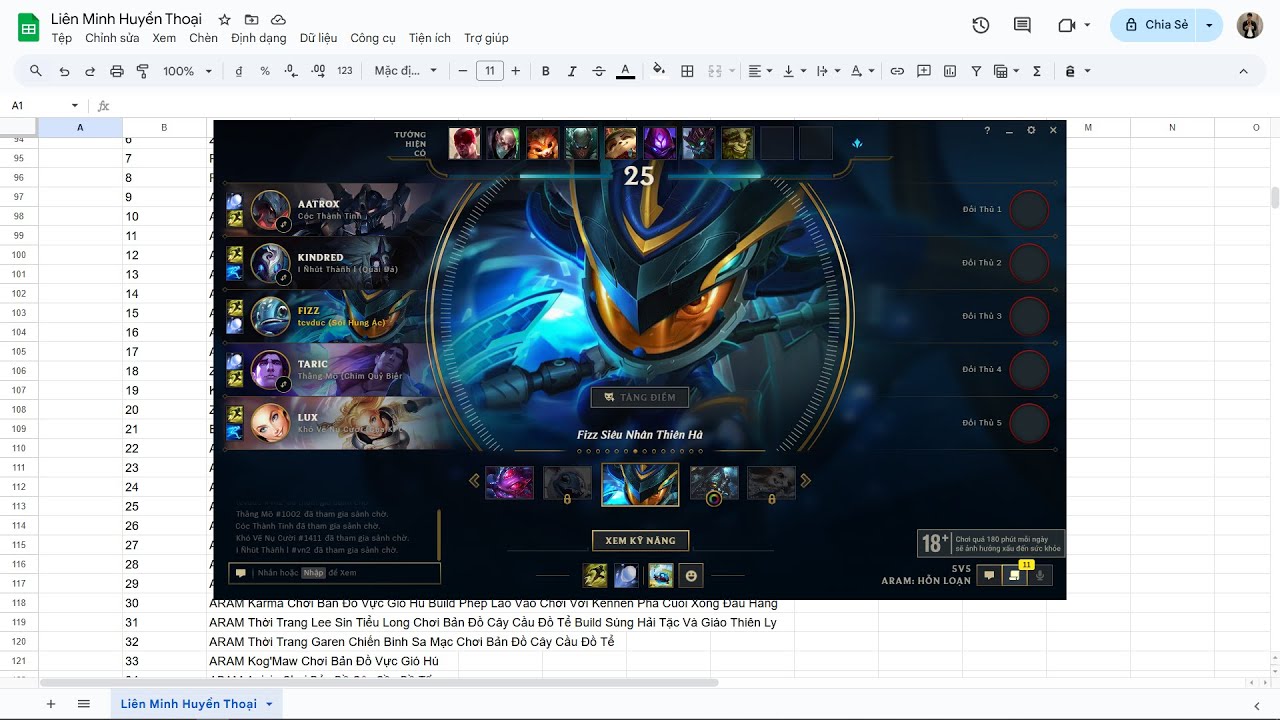Open the vertical align dropdown
Screen dimensions: 1280x720
(x=794, y=71)
